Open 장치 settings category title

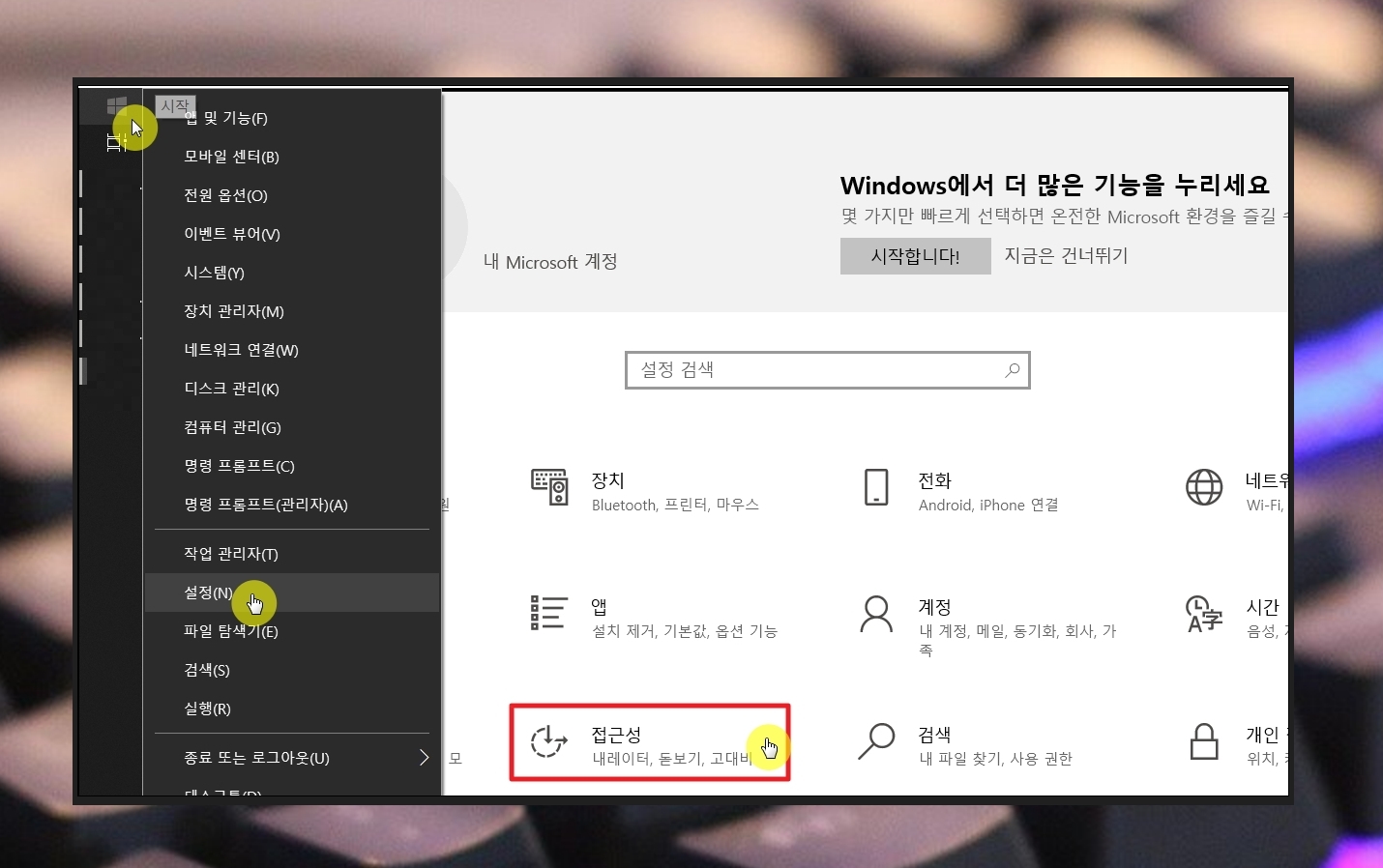tap(608, 480)
